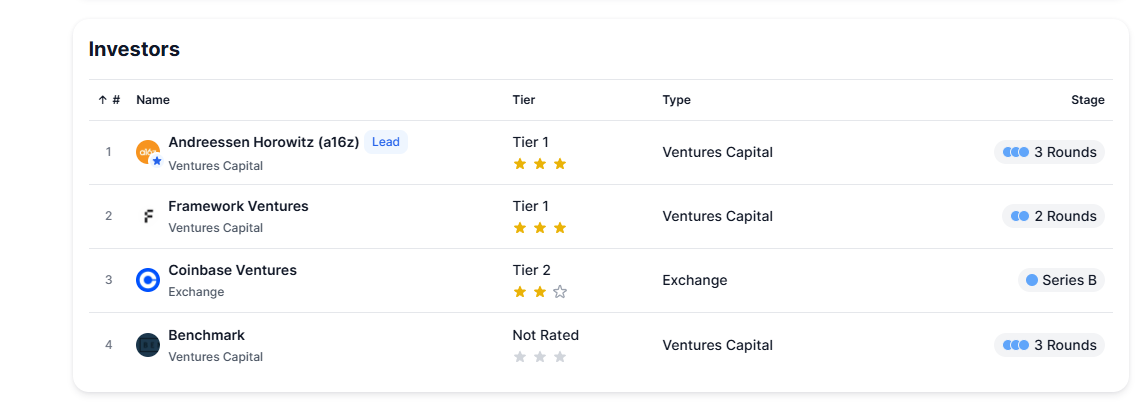1139x406 pixels.
Task: Open the Benchmark investor link
Action: pyautogui.click(x=206, y=335)
